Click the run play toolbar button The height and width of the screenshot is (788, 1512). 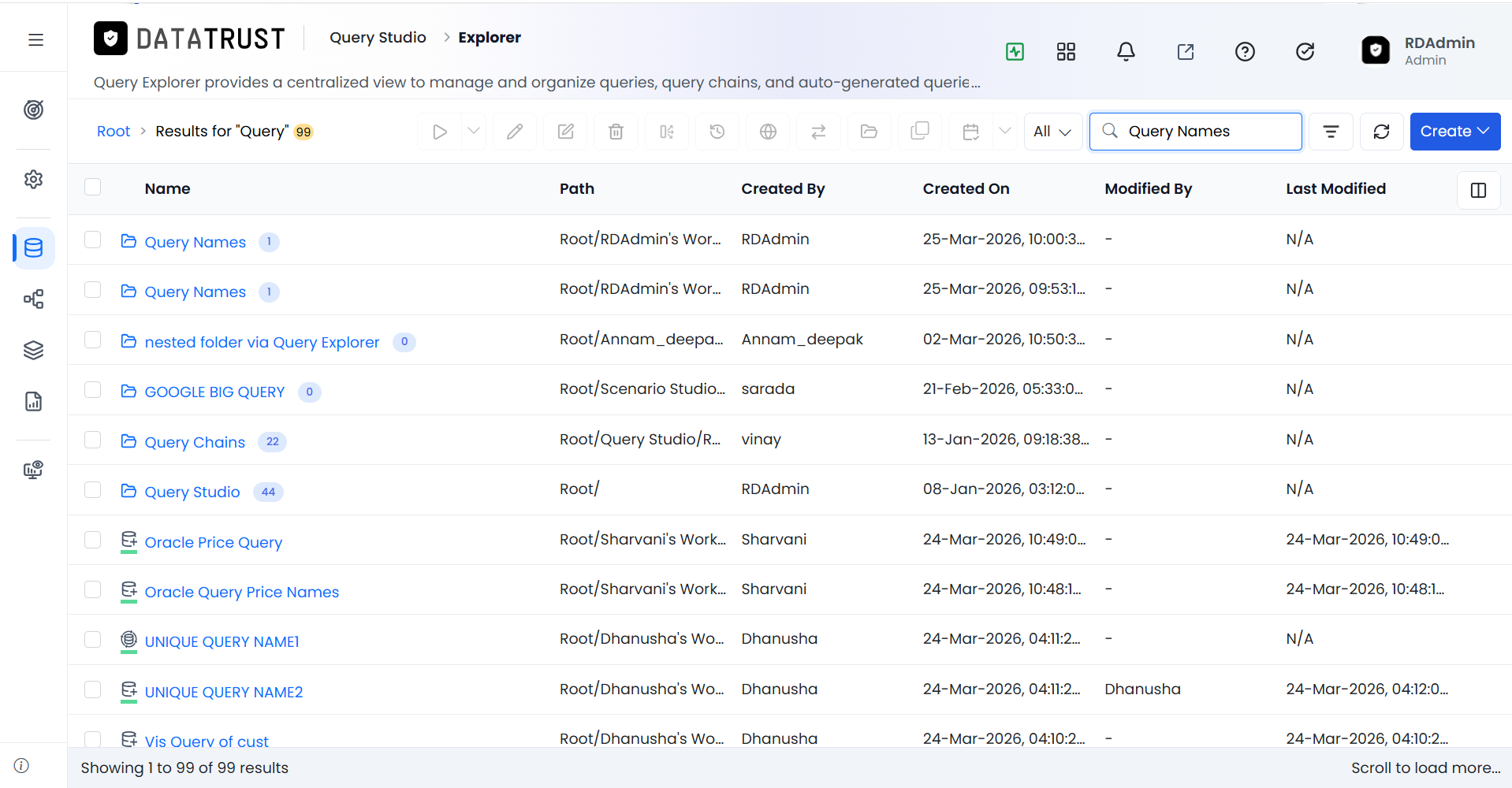(x=439, y=132)
